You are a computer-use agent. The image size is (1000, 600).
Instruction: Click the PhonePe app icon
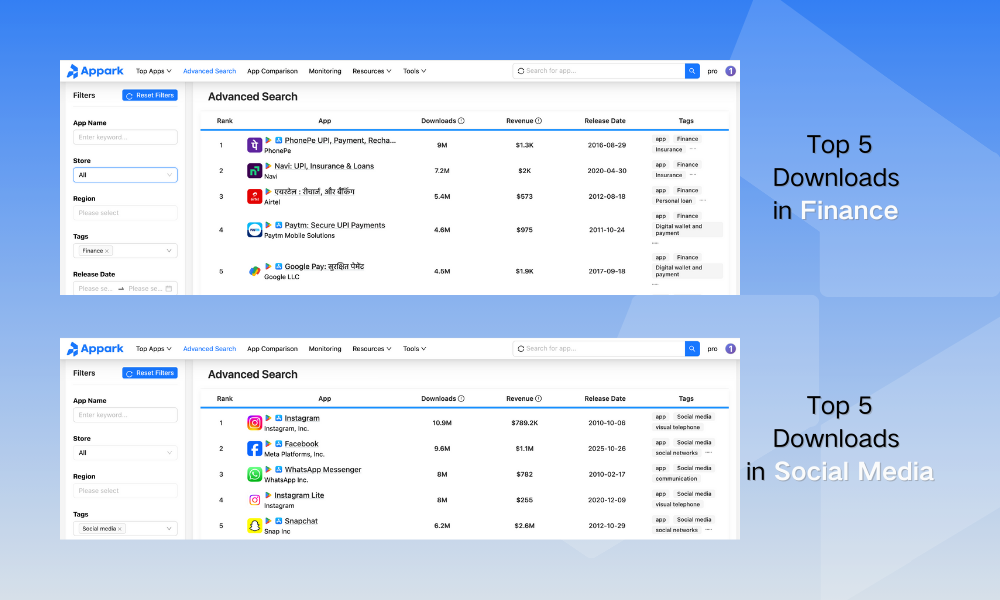255,144
